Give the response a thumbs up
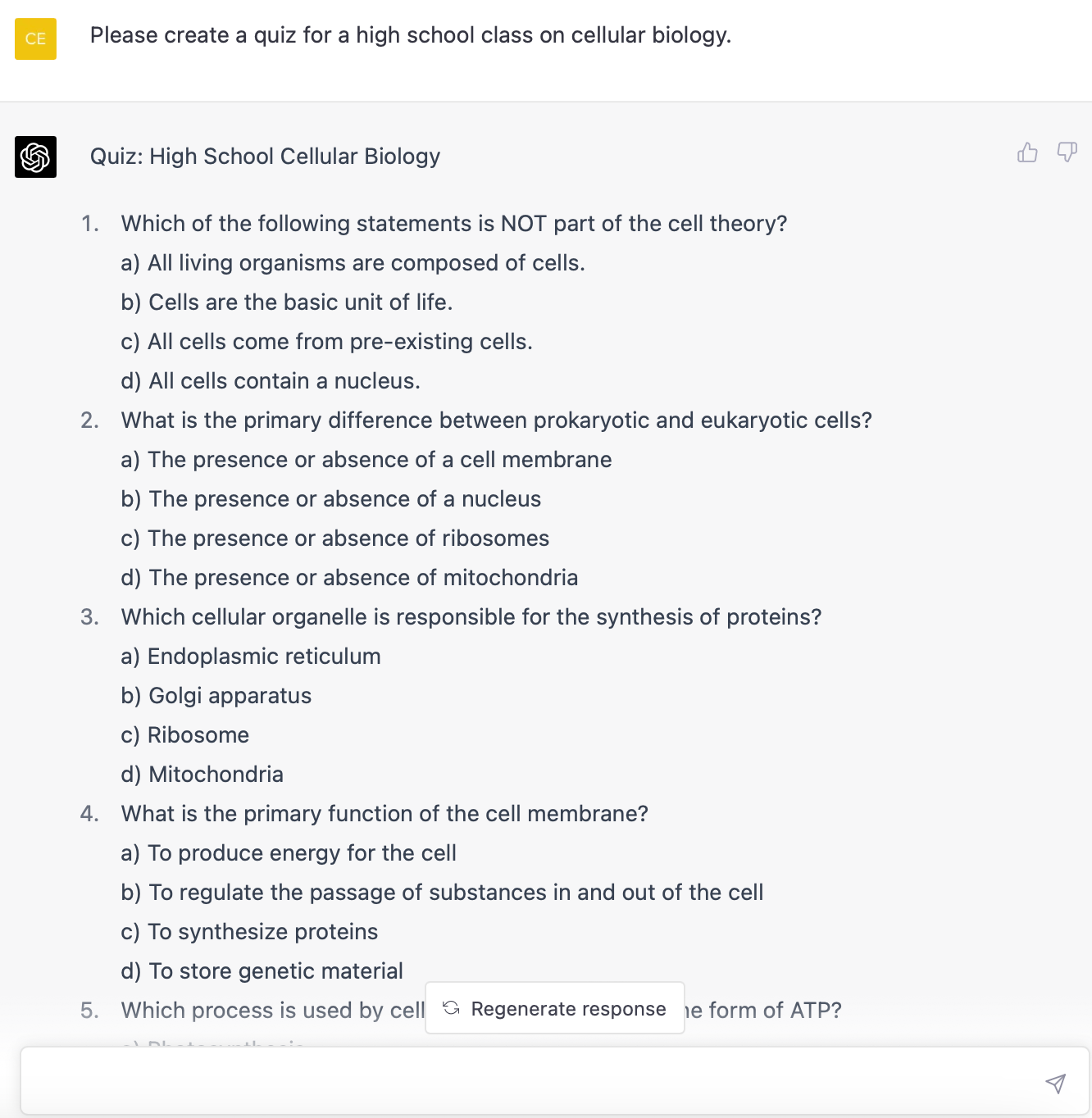Screen dimensions: 1092x1118 point(1027,152)
